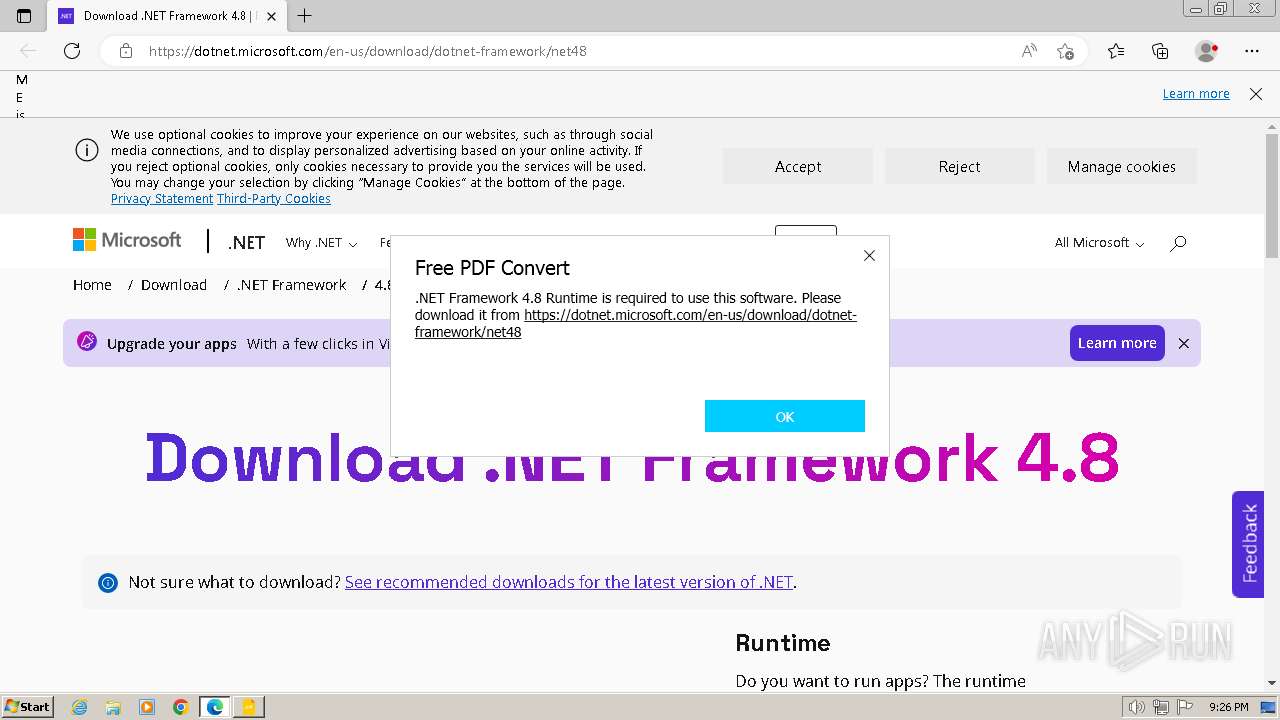This screenshot has width=1280, height=720.
Task: Click Learn more in top notification bar
Action: 1196,93
